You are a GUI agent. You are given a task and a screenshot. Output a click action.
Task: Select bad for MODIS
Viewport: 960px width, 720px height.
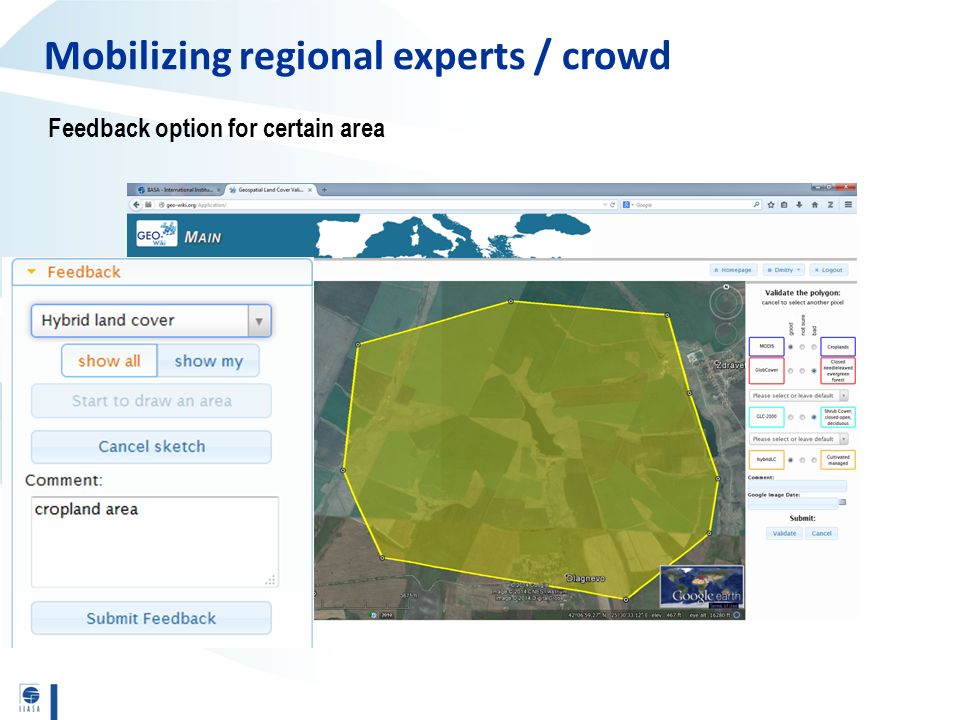click(x=814, y=347)
